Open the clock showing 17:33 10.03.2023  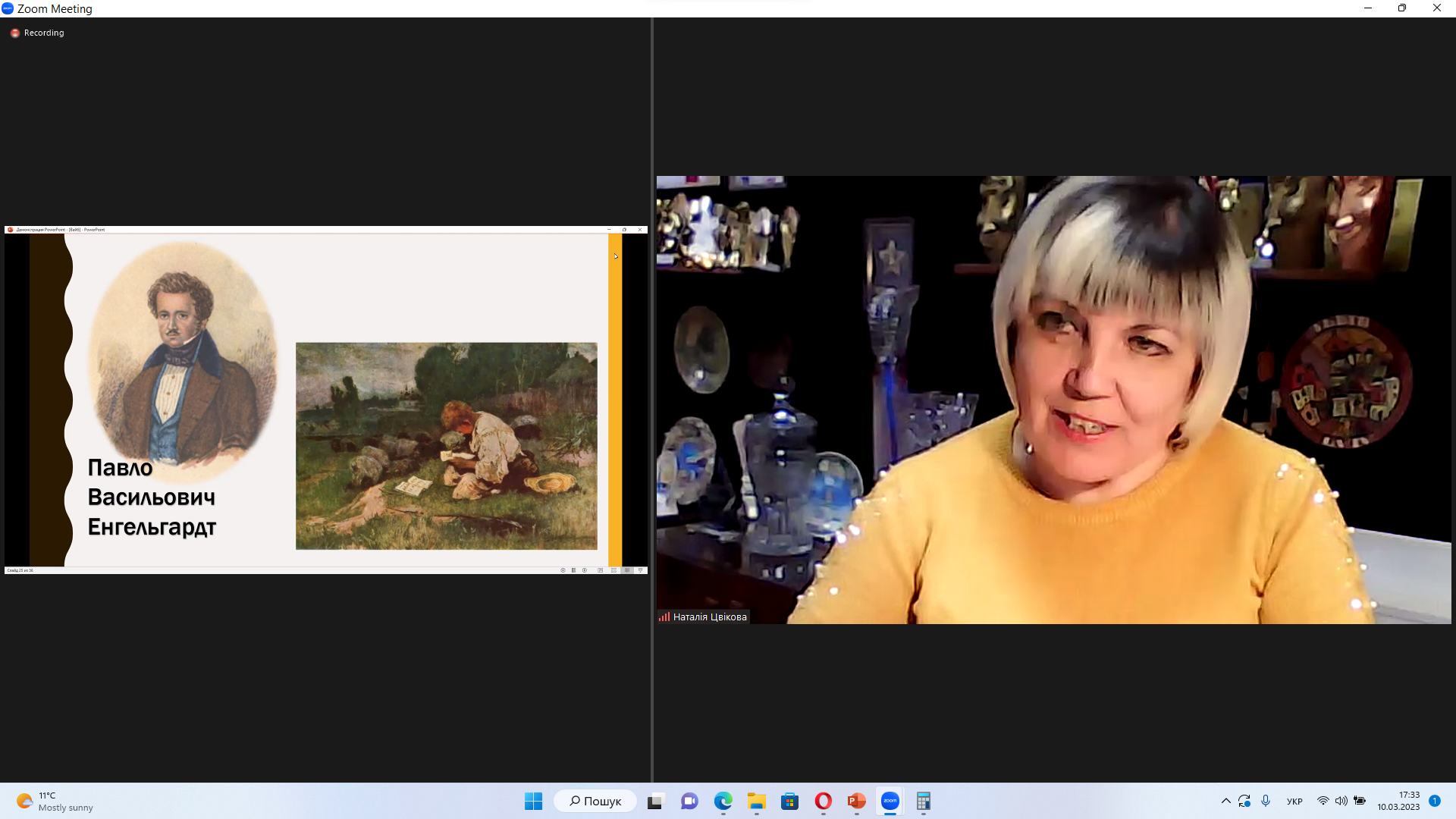(1399, 801)
